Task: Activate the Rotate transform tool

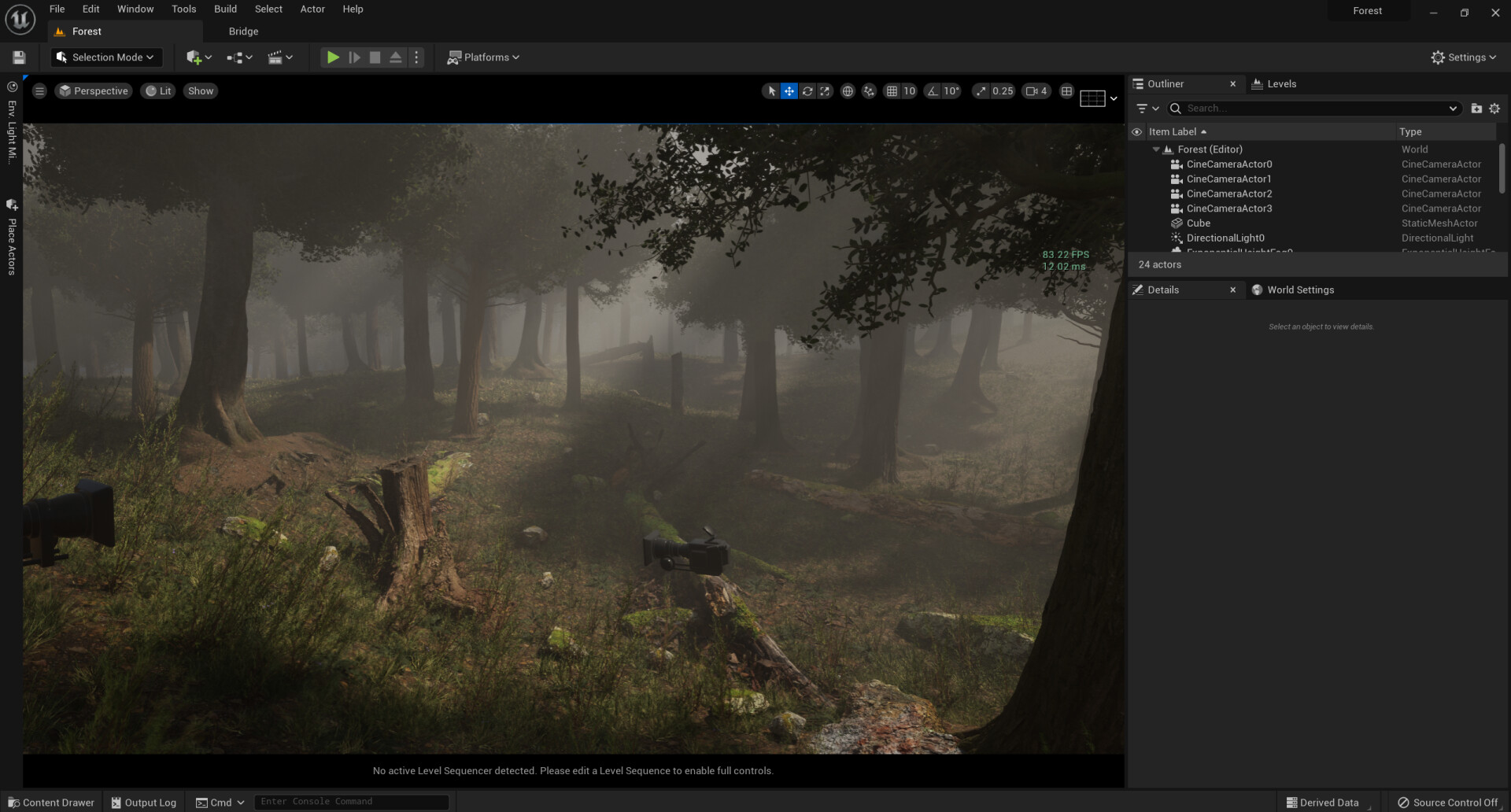Action: pos(807,91)
